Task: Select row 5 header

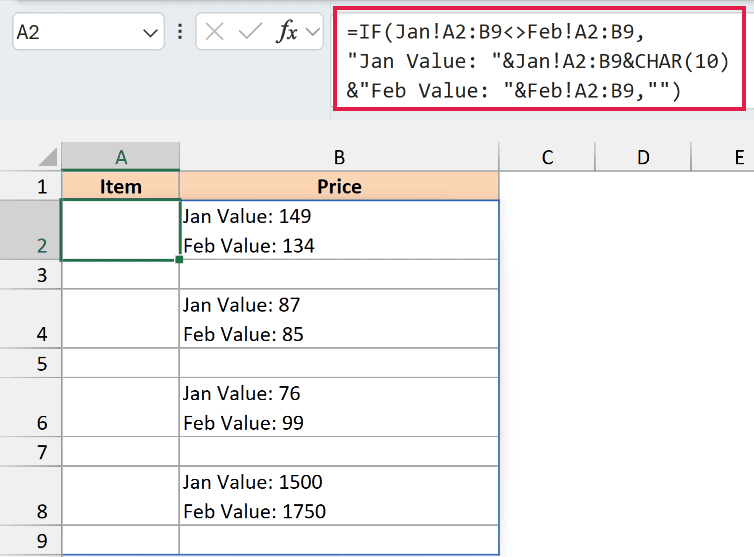Action: tap(31, 363)
